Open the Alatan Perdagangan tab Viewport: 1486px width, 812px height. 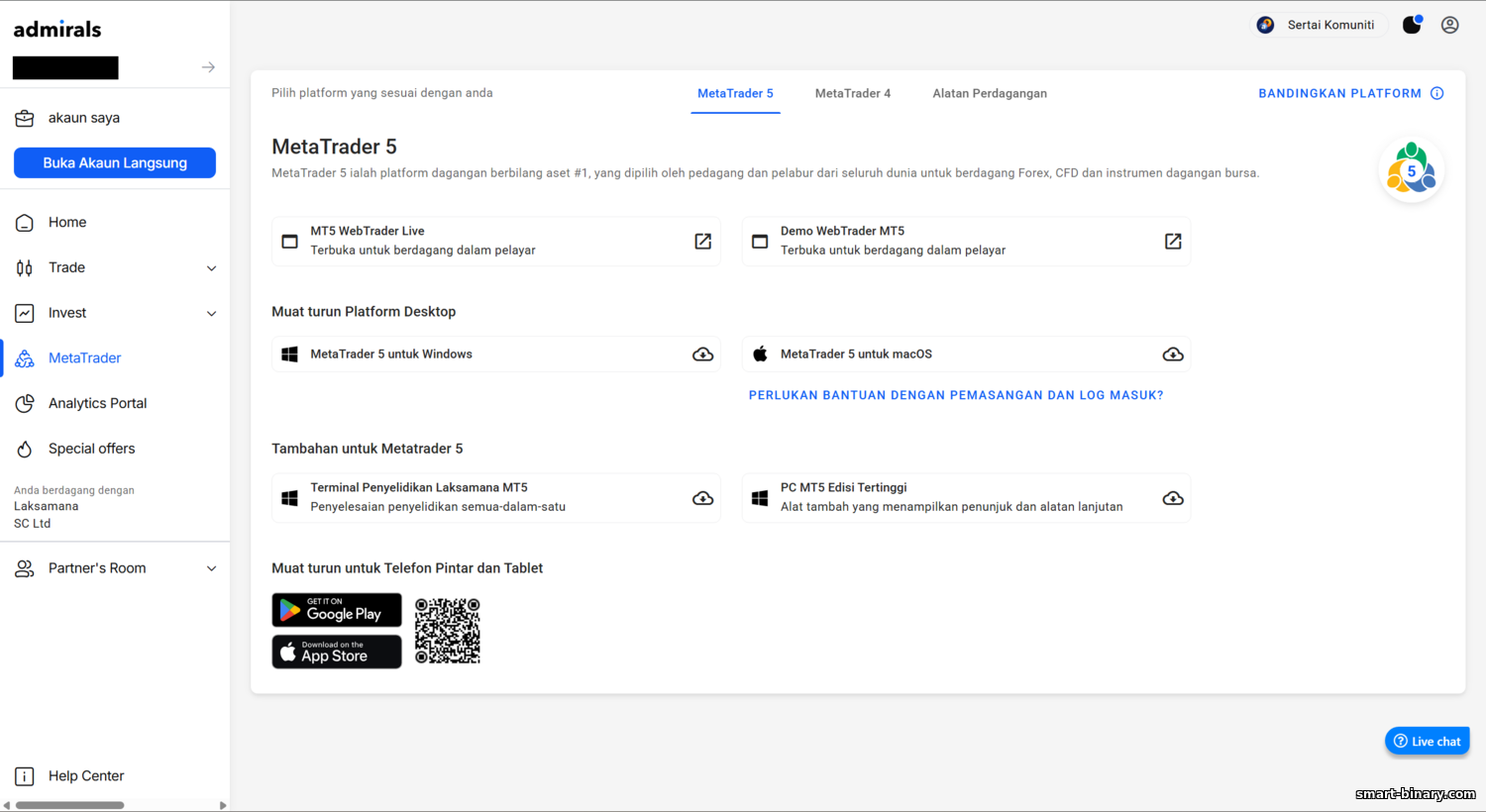pos(989,93)
